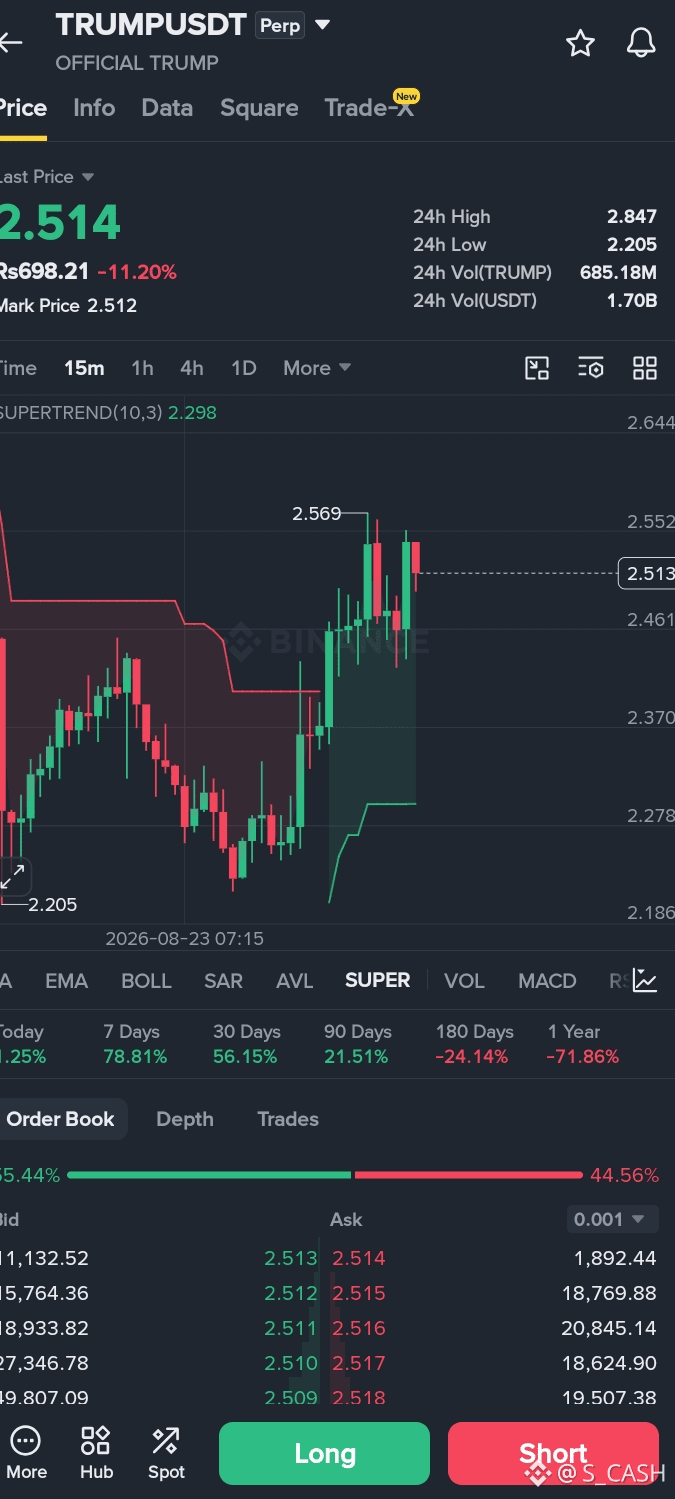Tap ask quantity 1,892.44
This screenshot has height=1499, width=675.
615,1258
